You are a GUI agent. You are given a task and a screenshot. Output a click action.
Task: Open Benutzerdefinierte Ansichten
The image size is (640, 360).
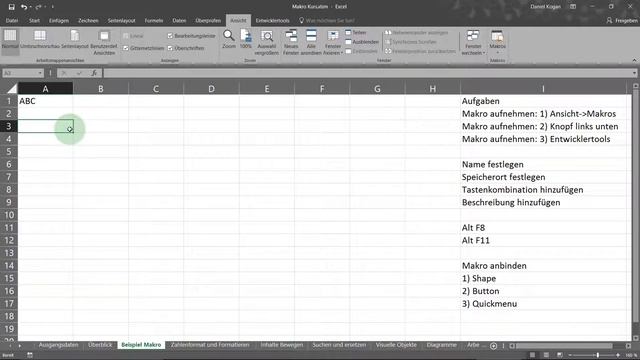pyautogui.click(x=104, y=42)
